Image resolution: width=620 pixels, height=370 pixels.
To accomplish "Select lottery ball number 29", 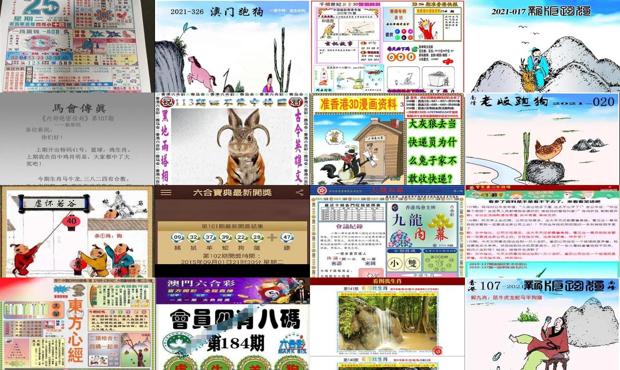I will (257, 237).
